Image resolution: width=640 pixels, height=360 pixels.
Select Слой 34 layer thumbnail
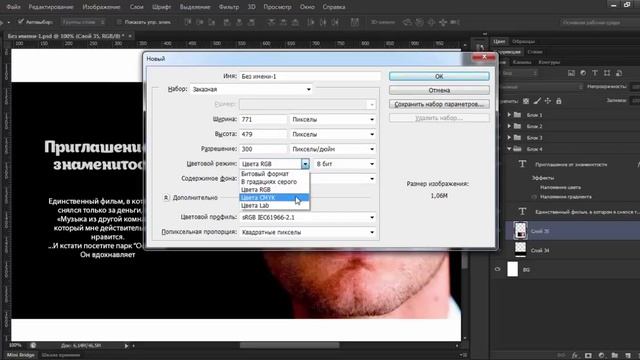point(520,250)
